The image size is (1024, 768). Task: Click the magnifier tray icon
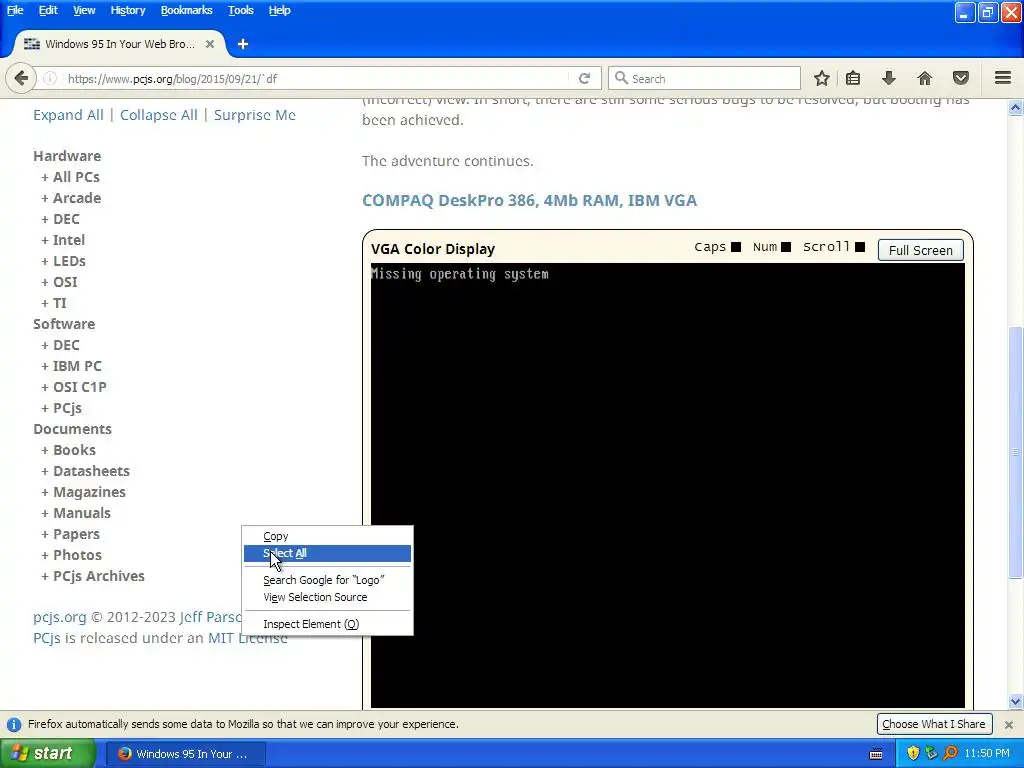pyautogui.click(x=950, y=754)
